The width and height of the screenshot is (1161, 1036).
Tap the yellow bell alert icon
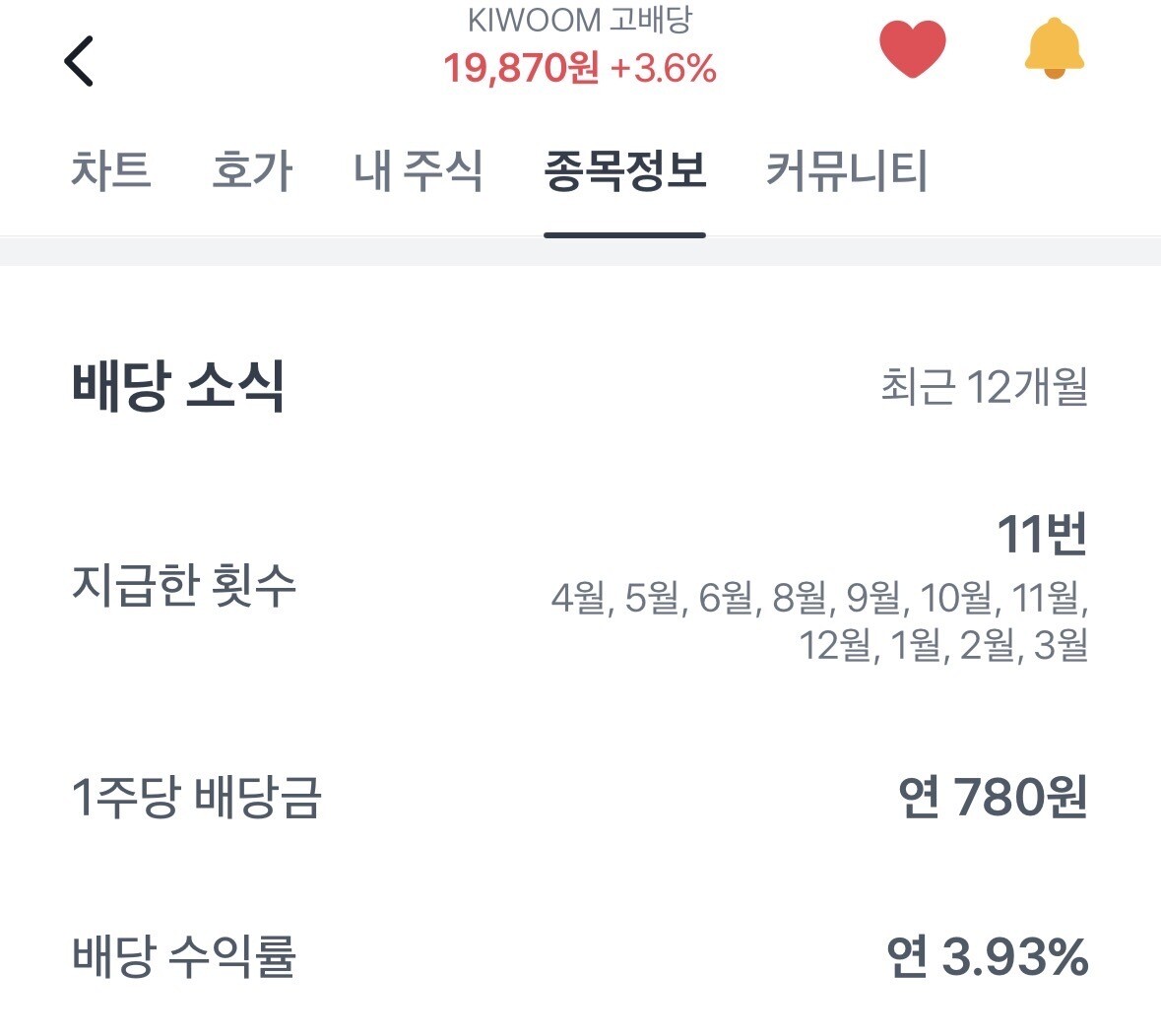[x=1054, y=49]
